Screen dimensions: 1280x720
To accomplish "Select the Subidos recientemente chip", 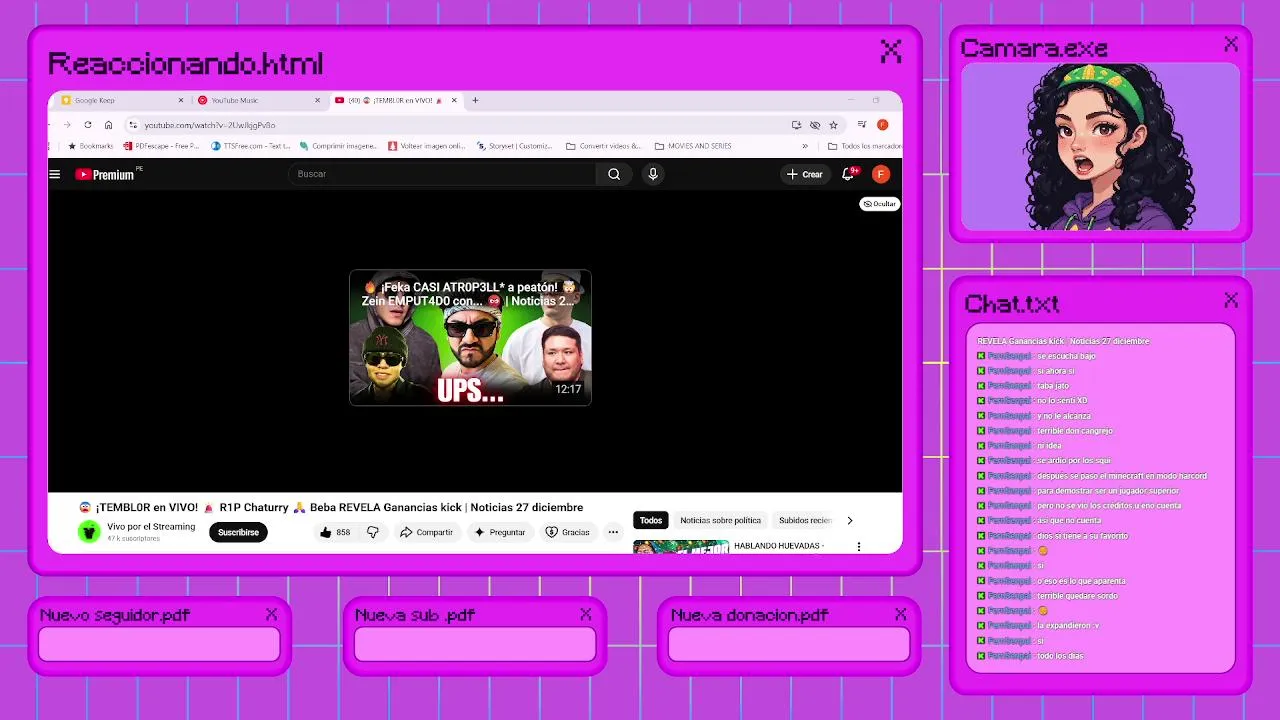I will coord(806,520).
